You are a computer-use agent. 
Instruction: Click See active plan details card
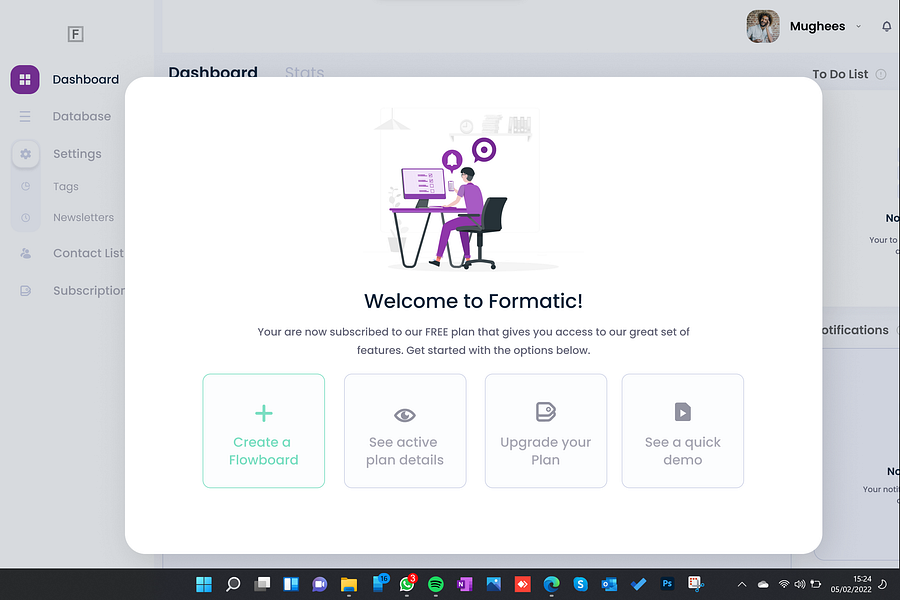click(x=405, y=431)
